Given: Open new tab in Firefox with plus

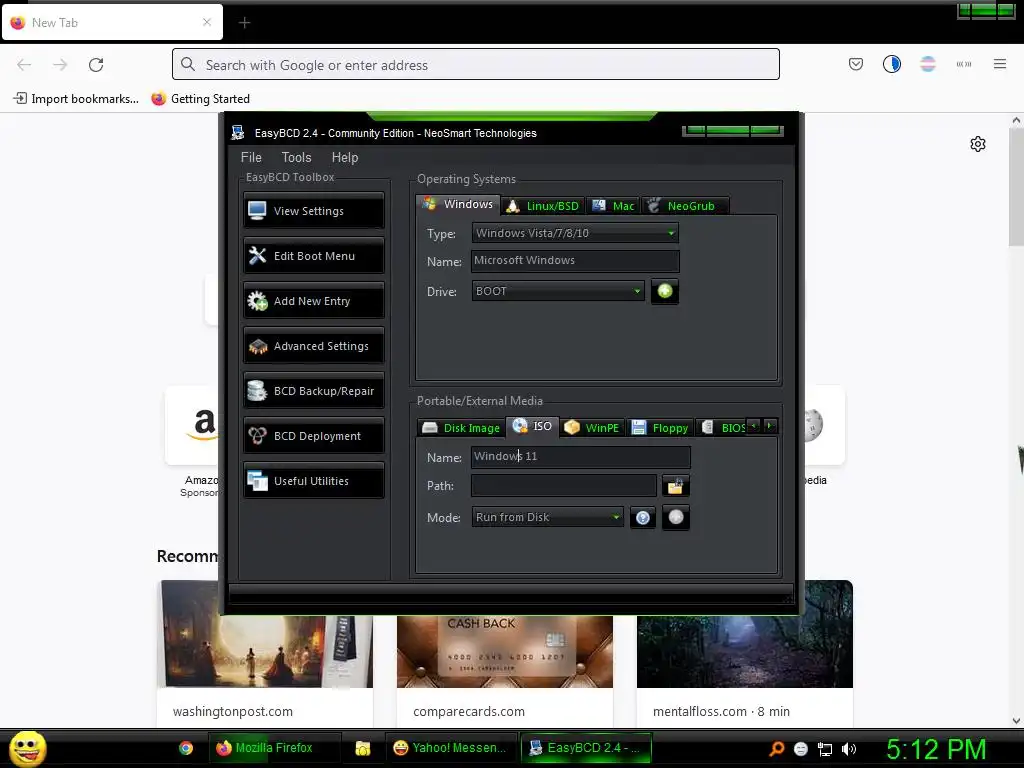Looking at the screenshot, I should [x=244, y=23].
